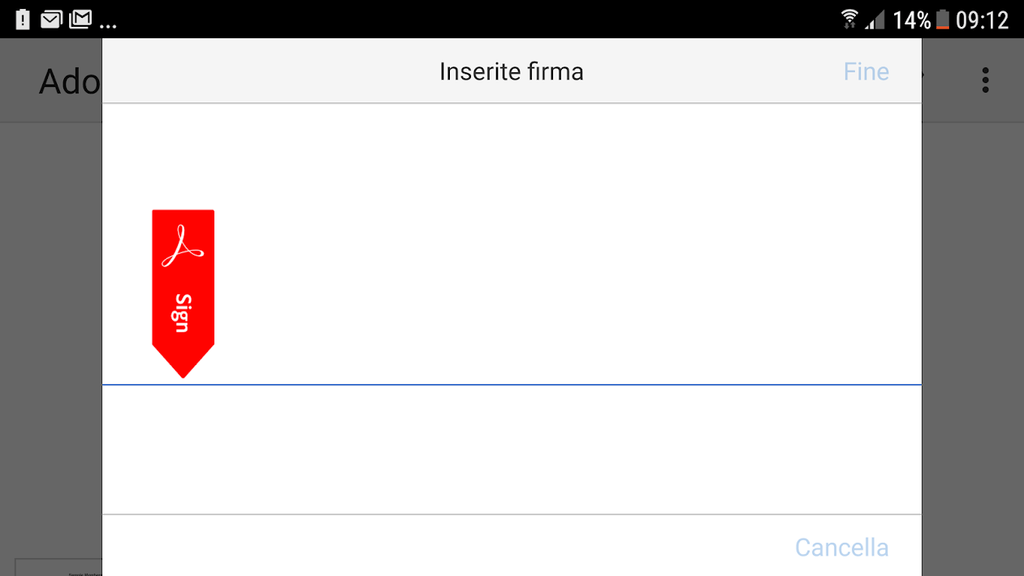Tap Fine to confirm the signature
This screenshot has height=576, width=1024.
[x=865, y=72]
